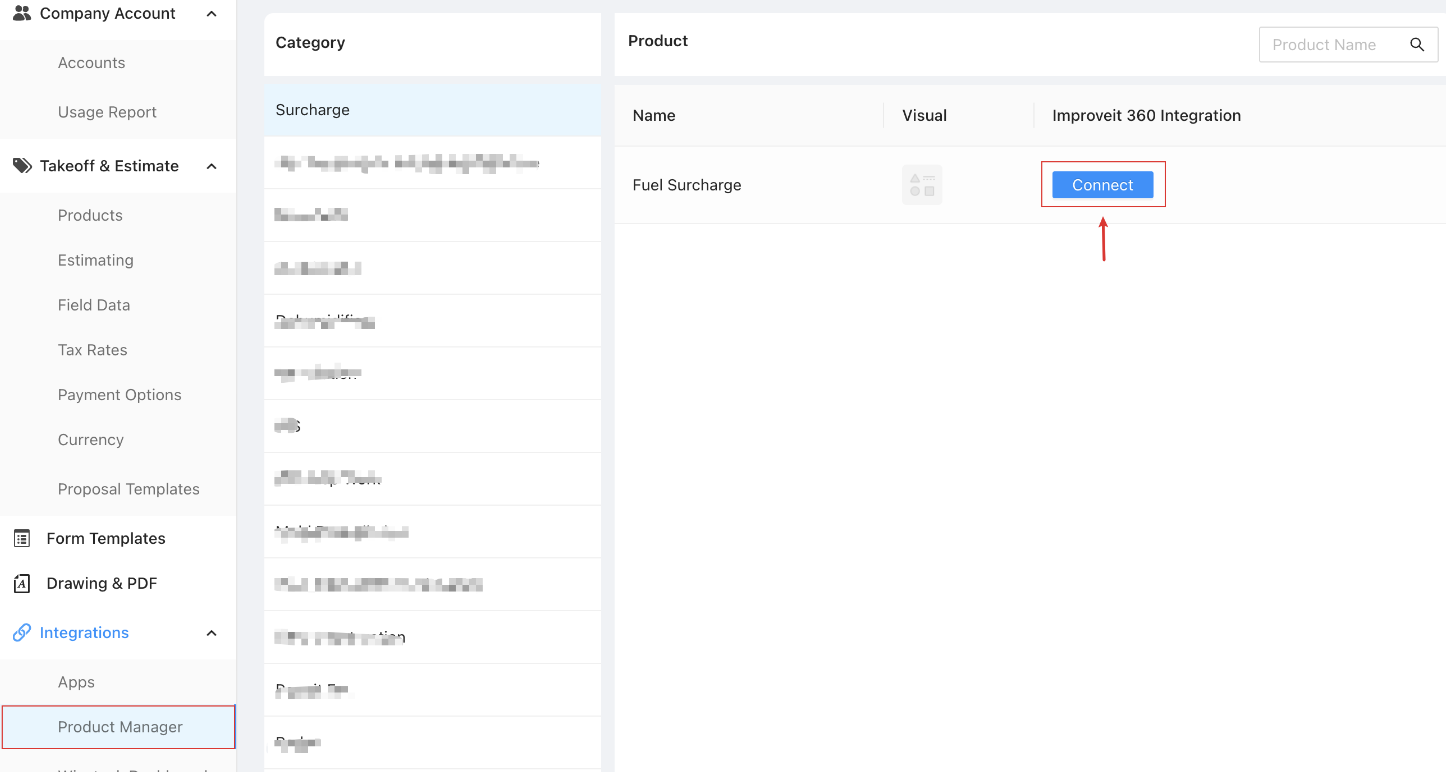Select Product Manager in sidebar
Screen dimensions: 1446x772
pos(119,727)
